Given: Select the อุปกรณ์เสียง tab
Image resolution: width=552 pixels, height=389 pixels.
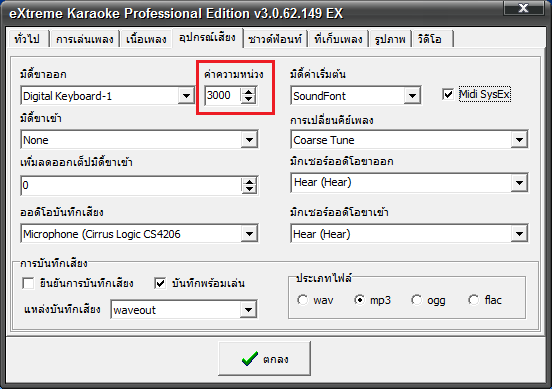Looking at the screenshot, I should coord(207,37).
